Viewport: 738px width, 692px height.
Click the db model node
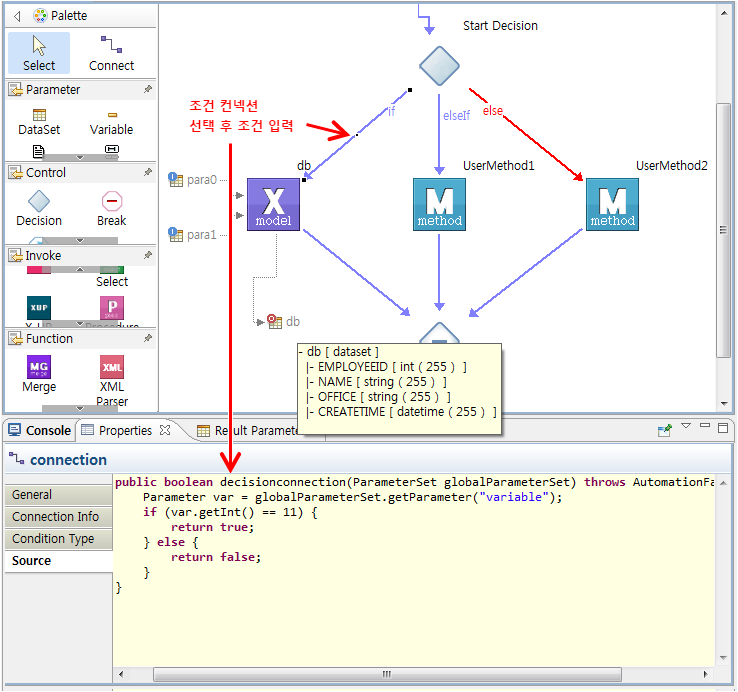274,204
